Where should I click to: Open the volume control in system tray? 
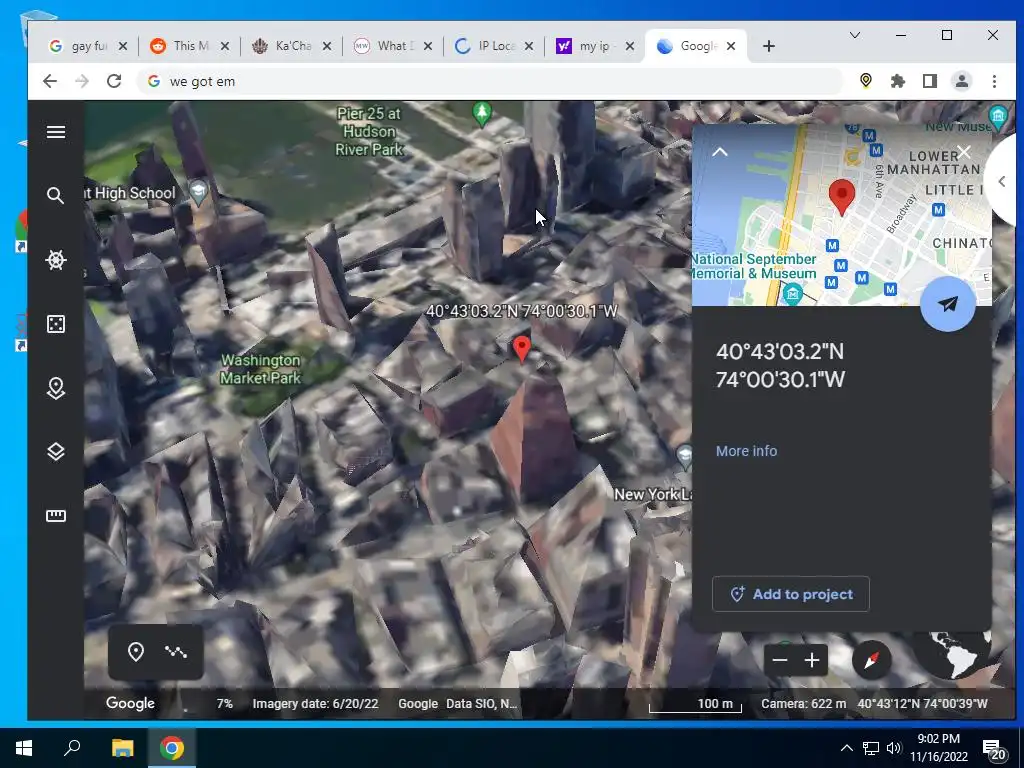tap(893, 748)
